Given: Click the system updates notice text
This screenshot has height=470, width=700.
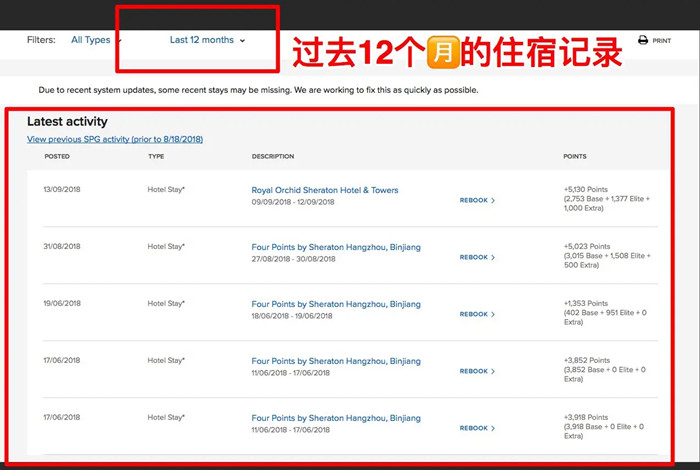Looking at the screenshot, I should tap(258, 90).
